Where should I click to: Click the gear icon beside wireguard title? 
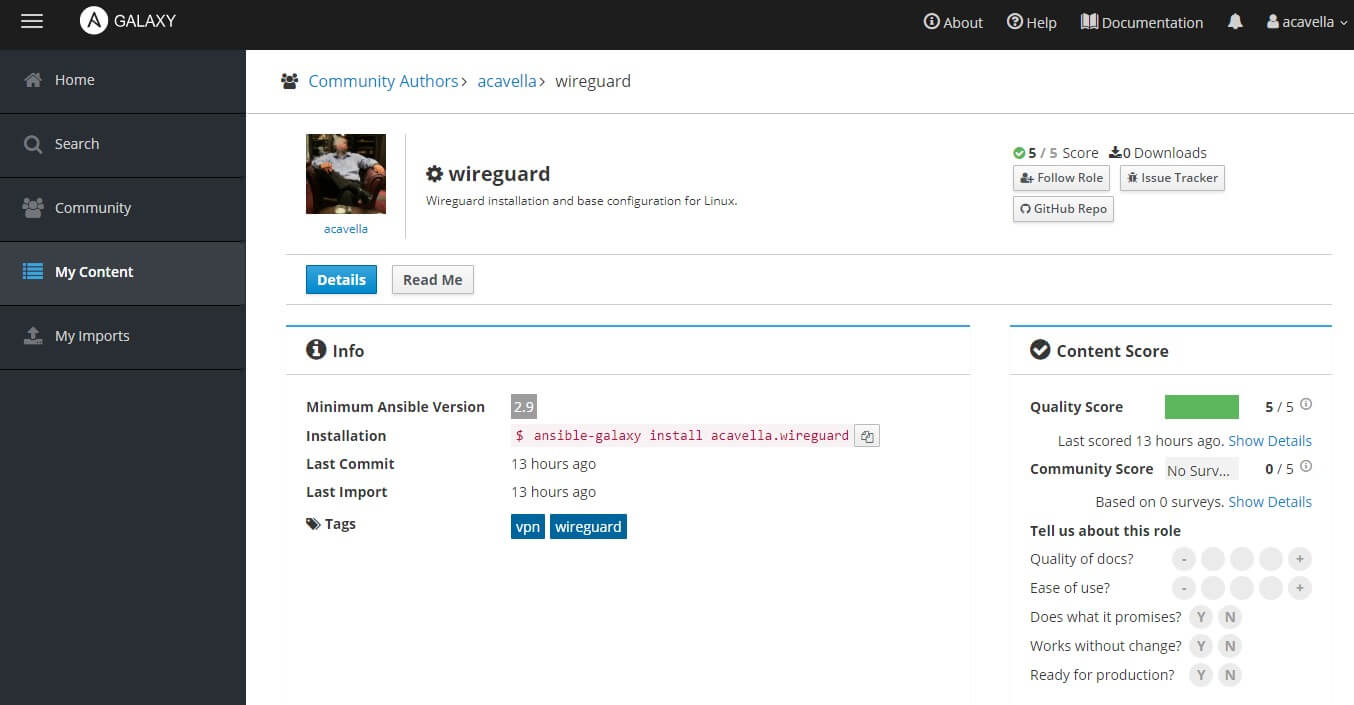coord(434,174)
